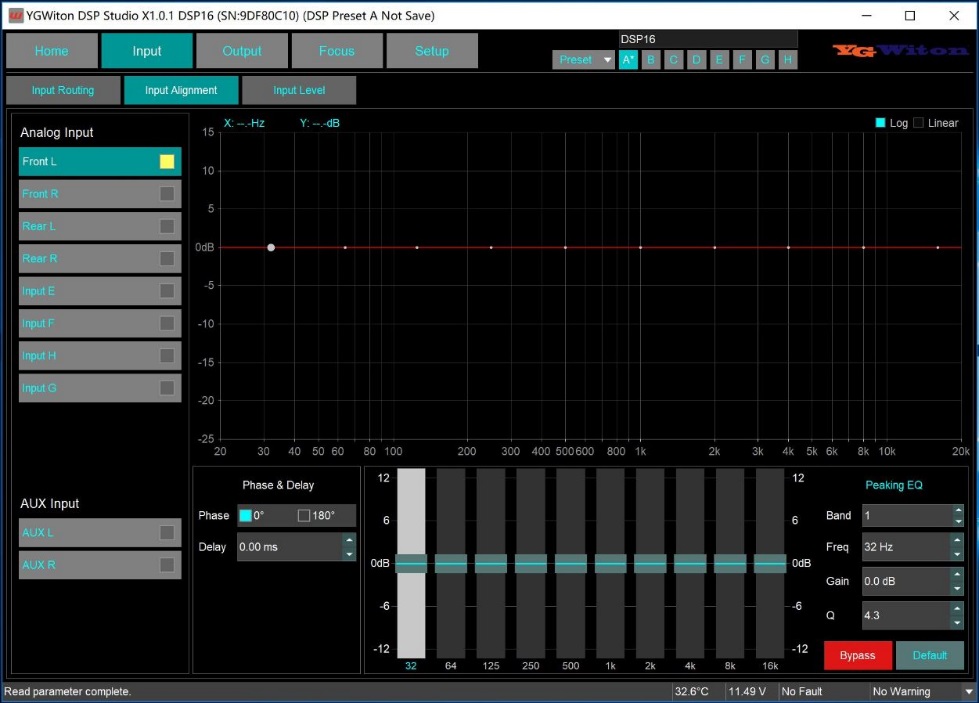Click the Q 4.3 field

907,616
